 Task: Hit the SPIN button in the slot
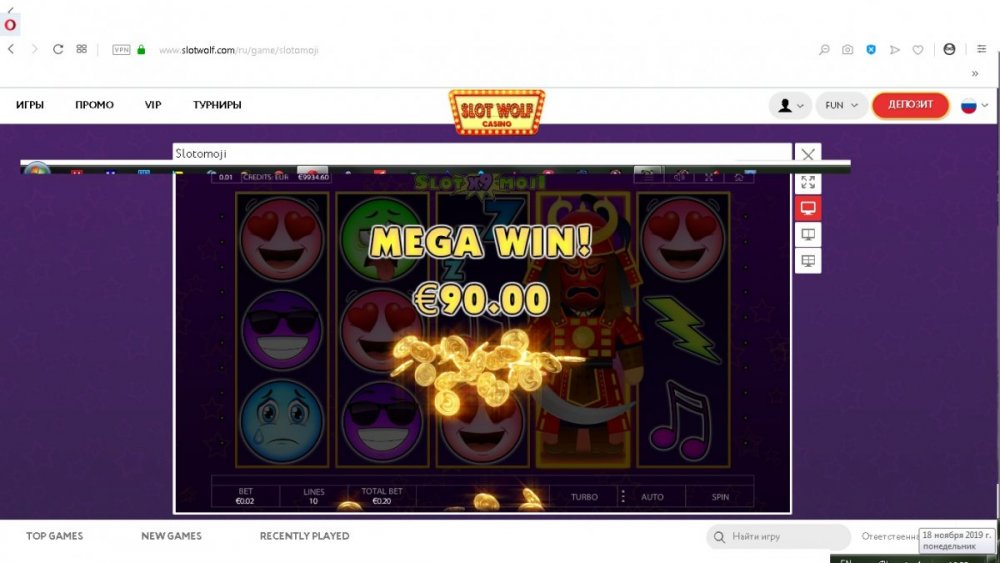pos(720,497)
